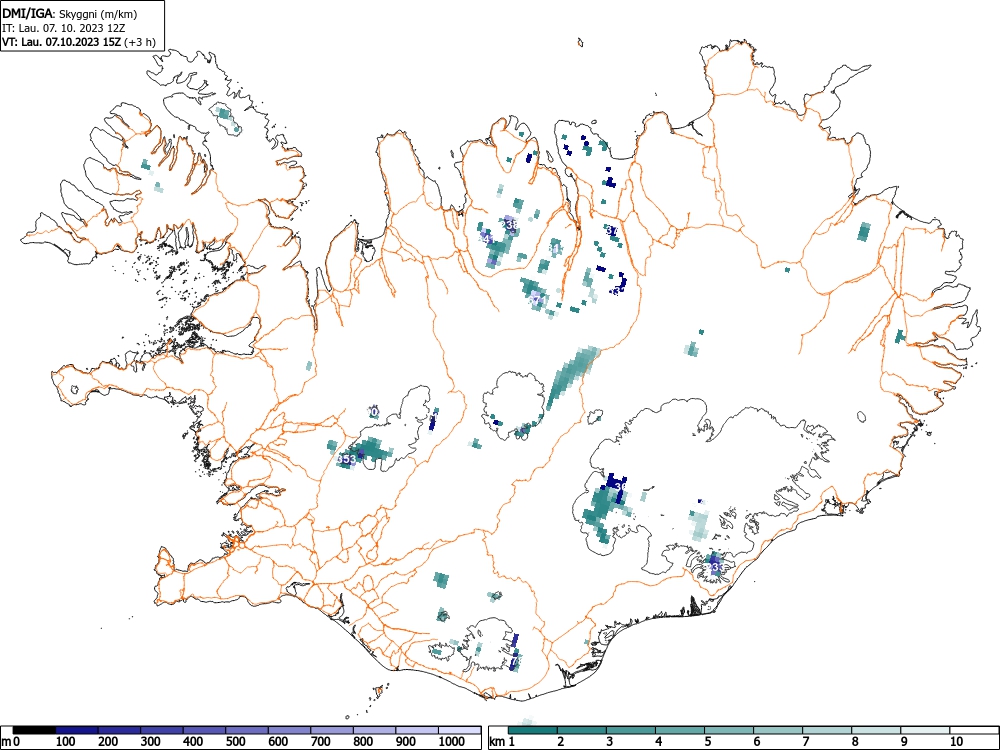Select the 3–4 km teal legend swatch
This screenshot has width=1000, height=750.
click(631, 730)
